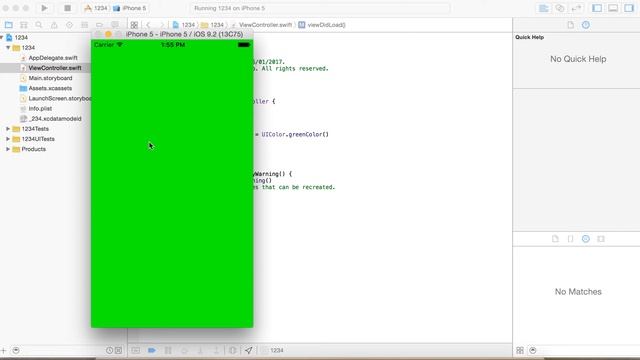The image size is (640, 360).
Task: Step into in the debugger
Action: click(x=200, y=350)
